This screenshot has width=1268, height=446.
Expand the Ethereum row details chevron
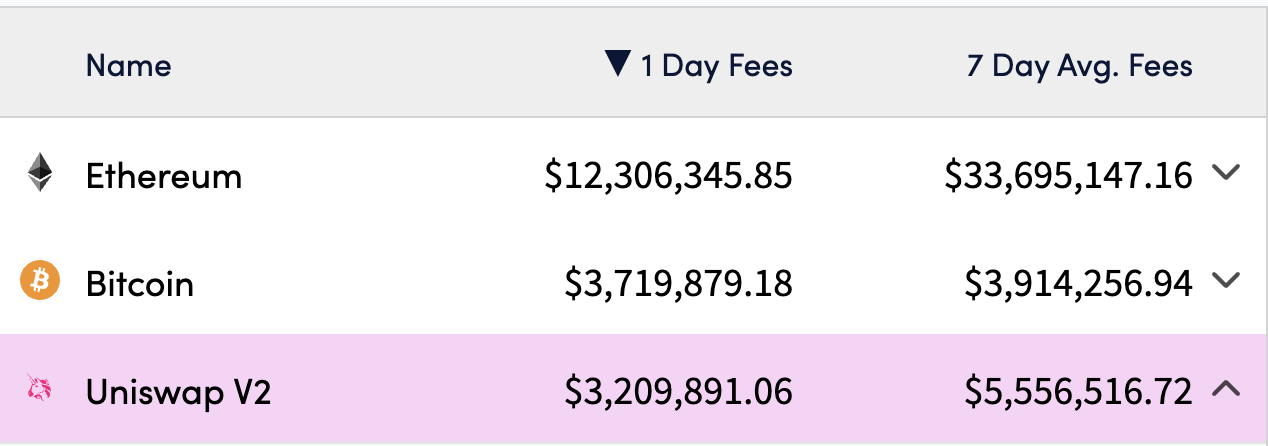(1225, 172)
